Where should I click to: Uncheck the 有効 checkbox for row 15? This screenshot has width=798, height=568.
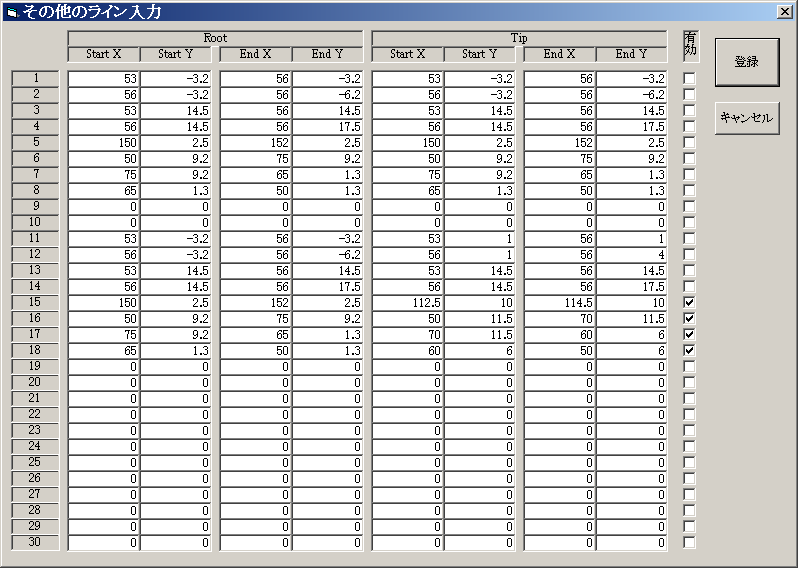(689, 302)
